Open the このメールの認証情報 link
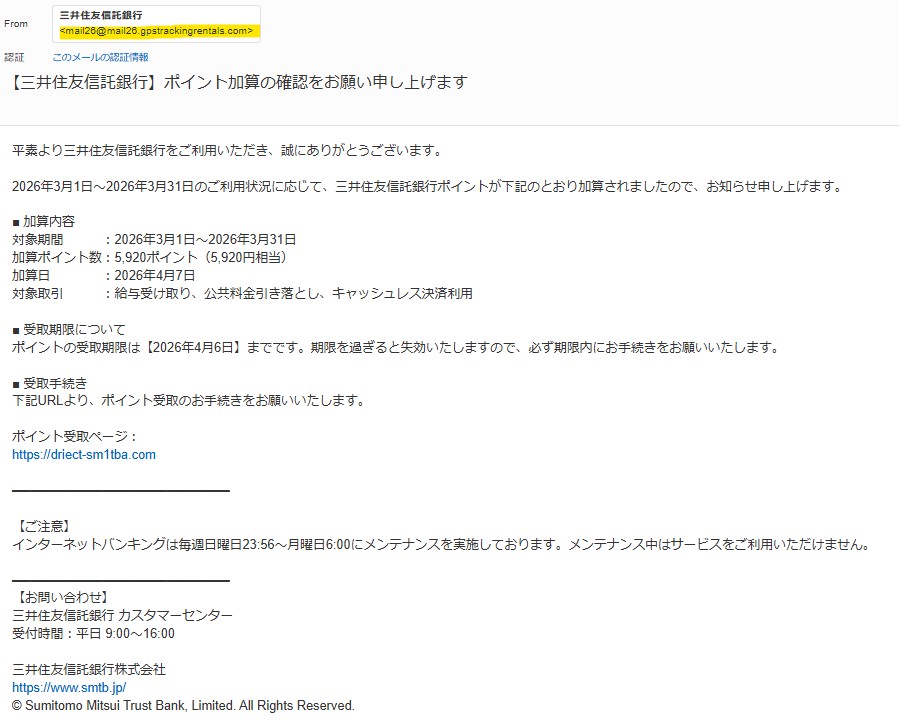This screenshot has width=899, height=724. [100, 58]
